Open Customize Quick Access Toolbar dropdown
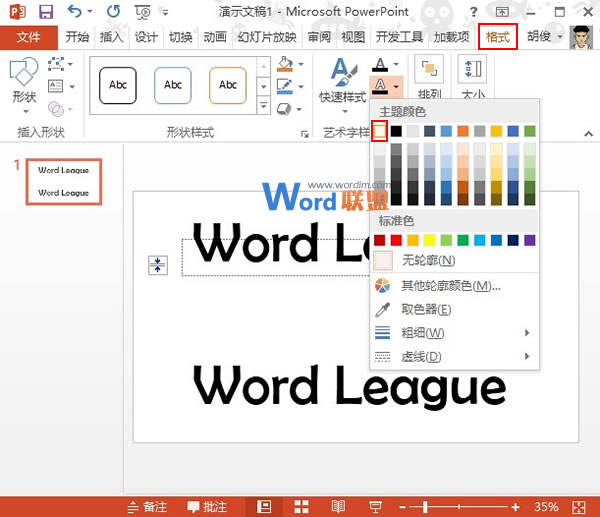The image size is (600, 517). tap(165, 12)
